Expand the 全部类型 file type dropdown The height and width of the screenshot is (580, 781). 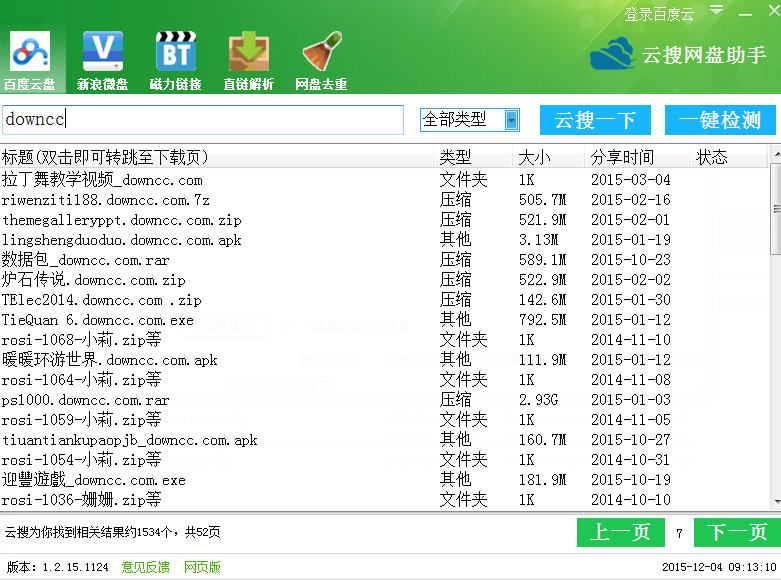[512, 120]
